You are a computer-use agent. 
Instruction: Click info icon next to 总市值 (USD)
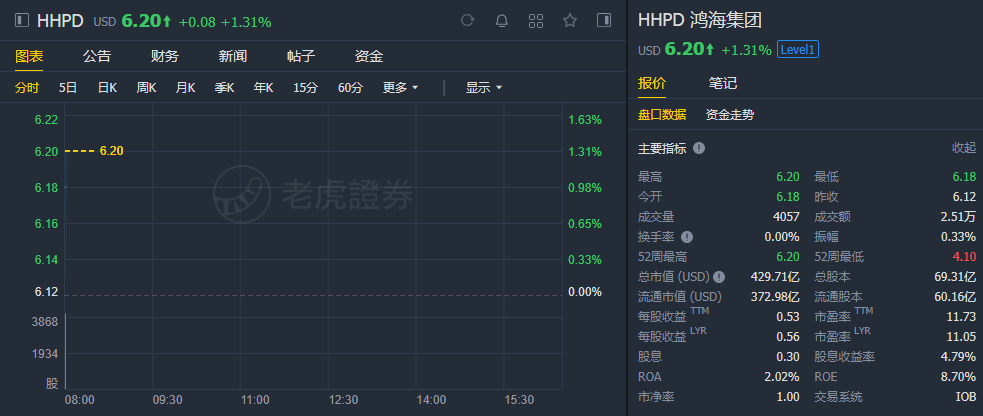pos(719,276)
